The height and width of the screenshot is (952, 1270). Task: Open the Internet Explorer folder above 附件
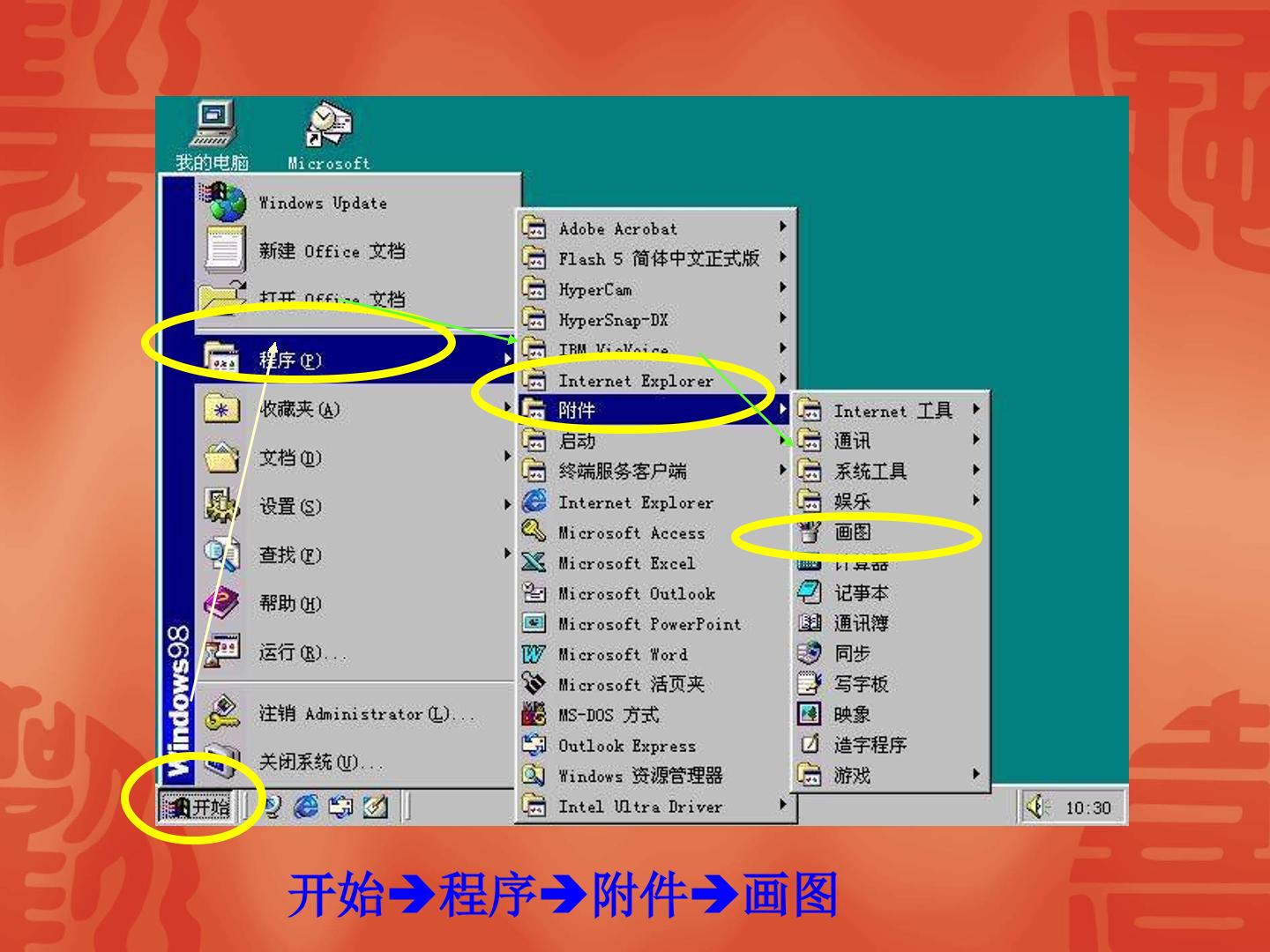tap(656, 380)
